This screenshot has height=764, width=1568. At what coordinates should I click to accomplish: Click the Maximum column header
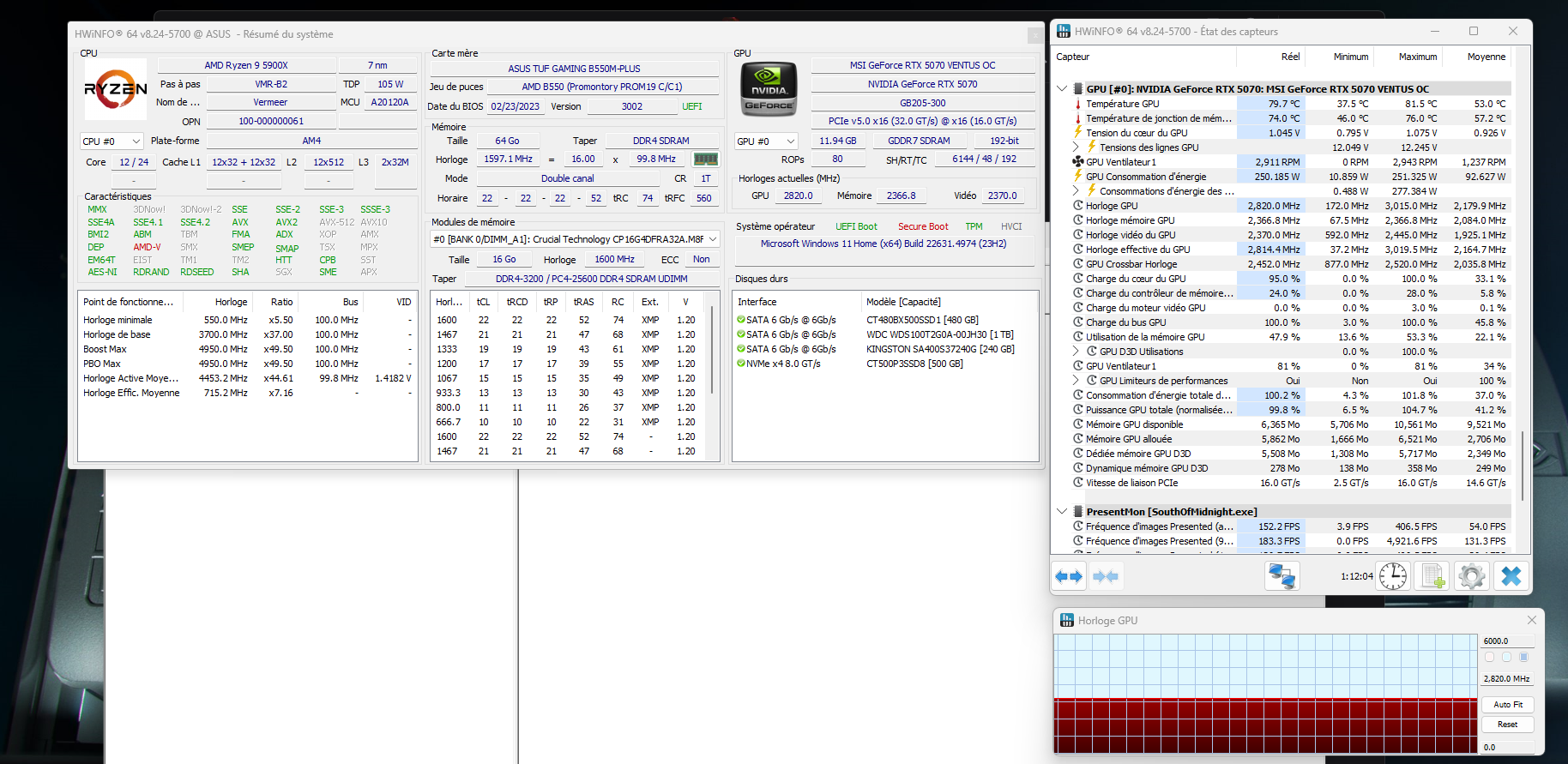coord(1417,57)
